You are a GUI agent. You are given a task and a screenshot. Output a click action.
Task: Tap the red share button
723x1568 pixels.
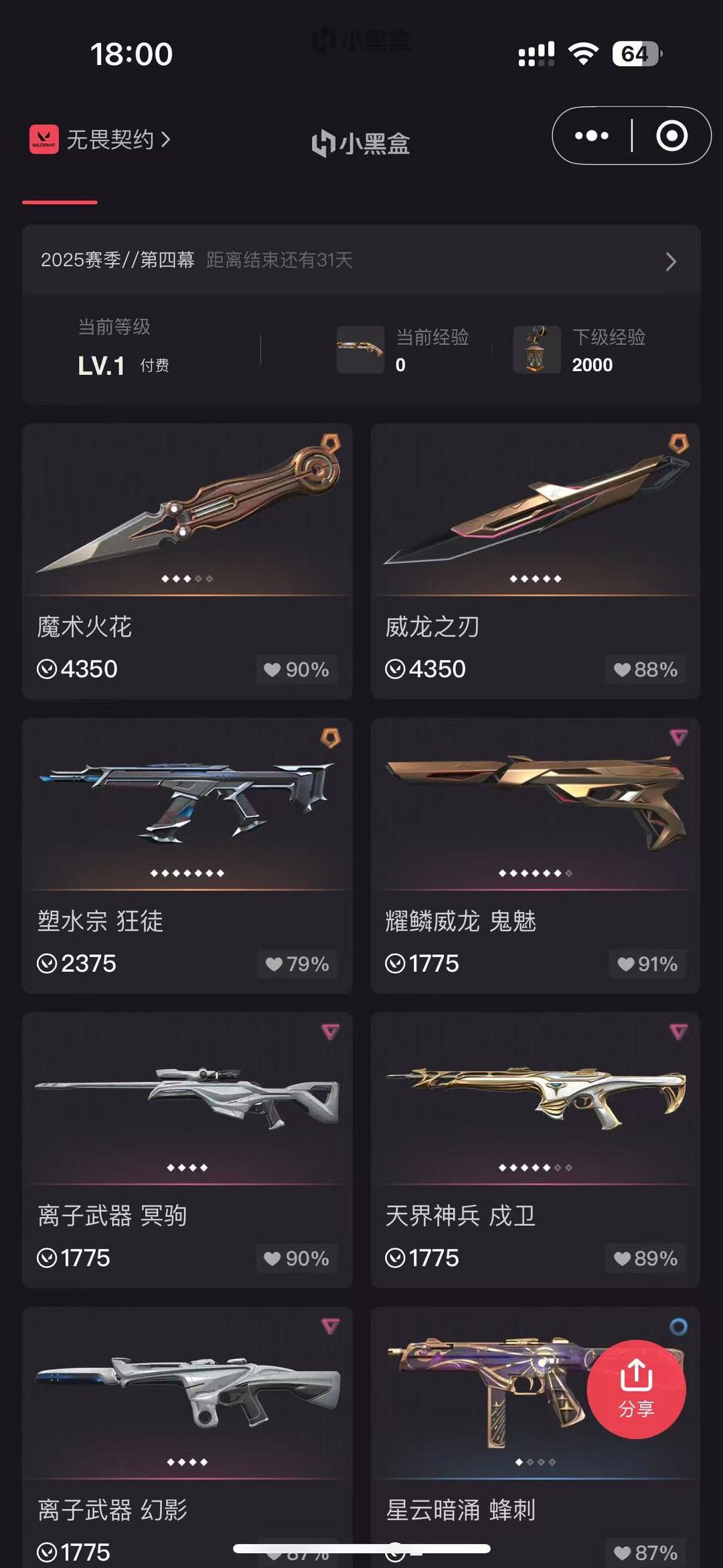click(x=636, y=1389)
